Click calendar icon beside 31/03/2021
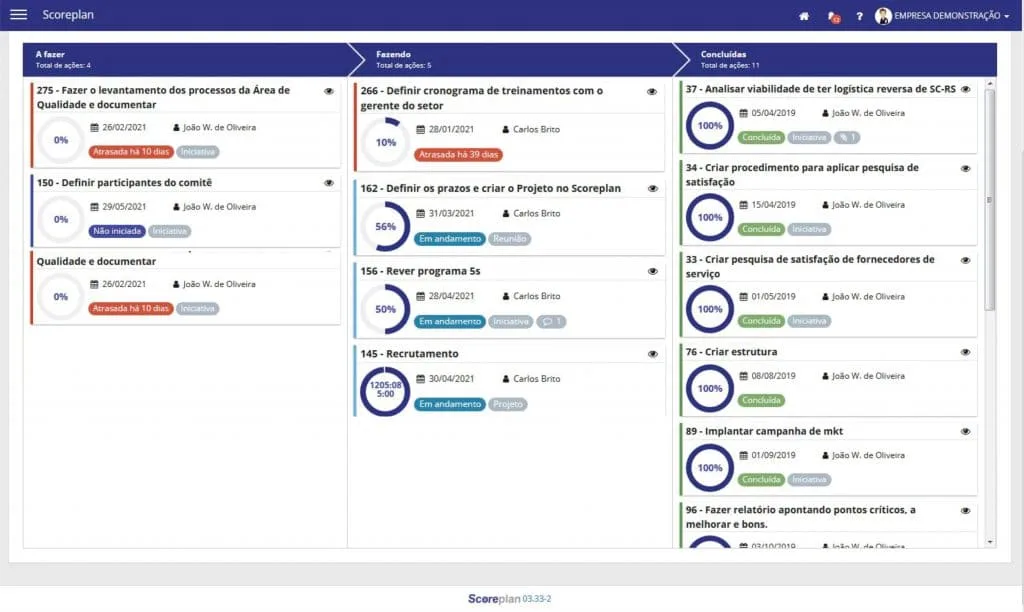Viewport: 1024px width, 612px height. 421,214
